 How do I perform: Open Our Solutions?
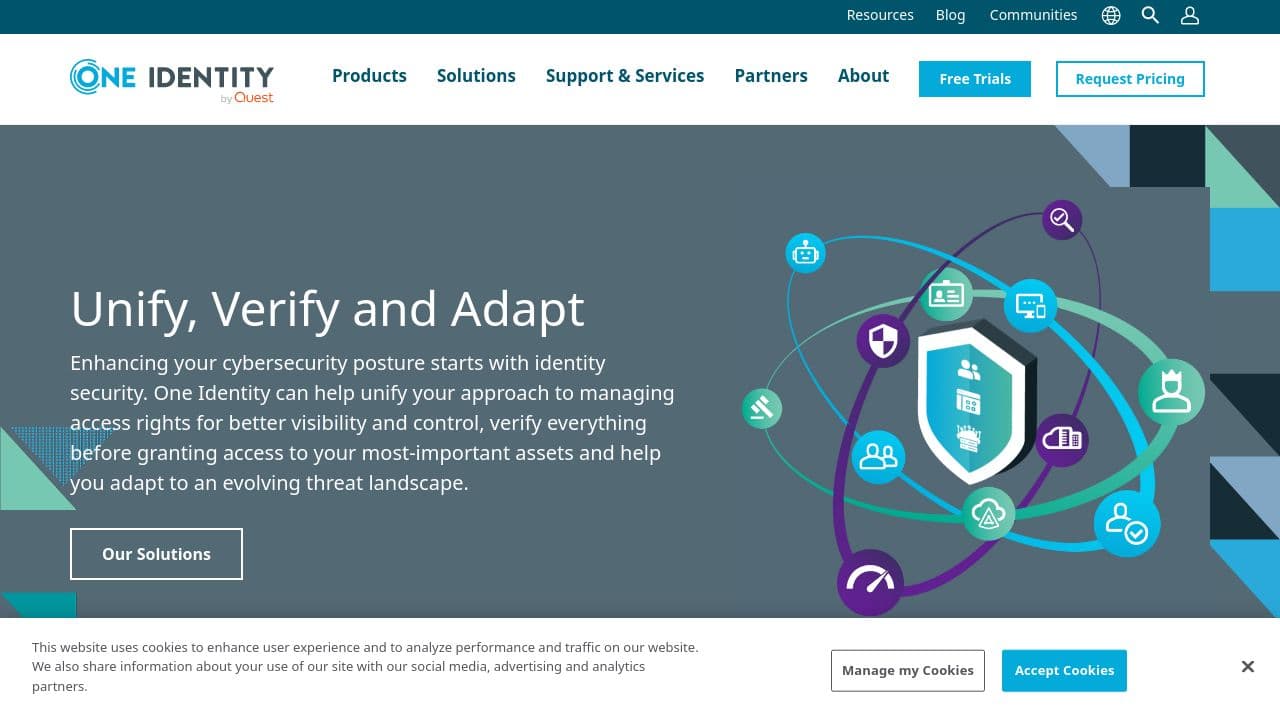coord(156,553)
